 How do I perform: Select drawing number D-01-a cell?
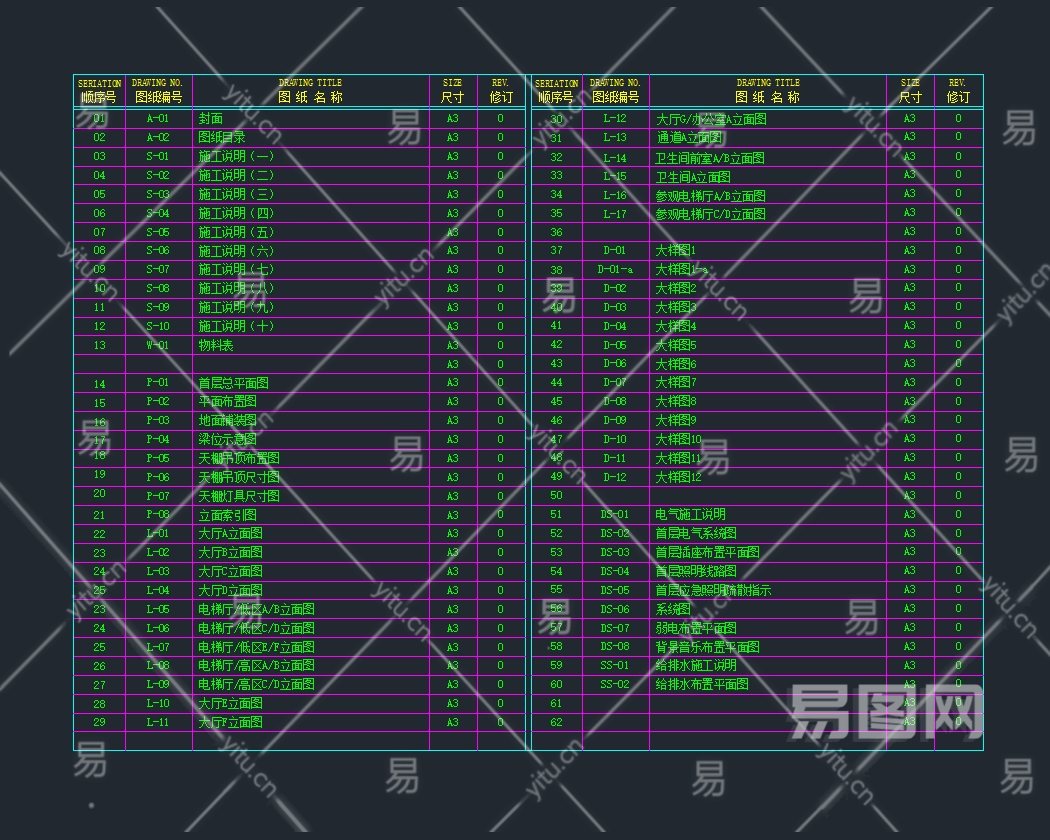pyautogui.click(x=615, y=270)
